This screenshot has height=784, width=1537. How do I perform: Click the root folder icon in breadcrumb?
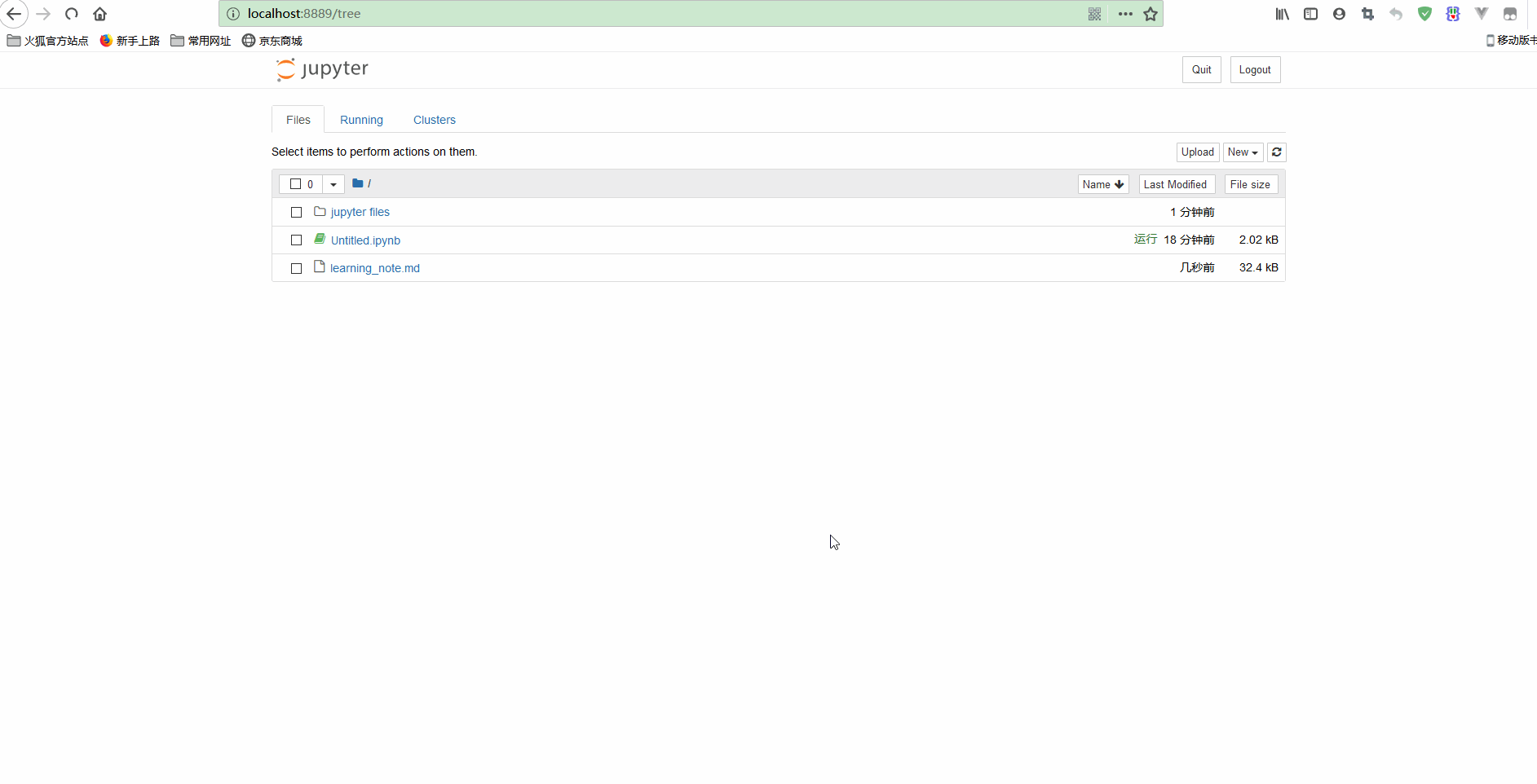357,183
